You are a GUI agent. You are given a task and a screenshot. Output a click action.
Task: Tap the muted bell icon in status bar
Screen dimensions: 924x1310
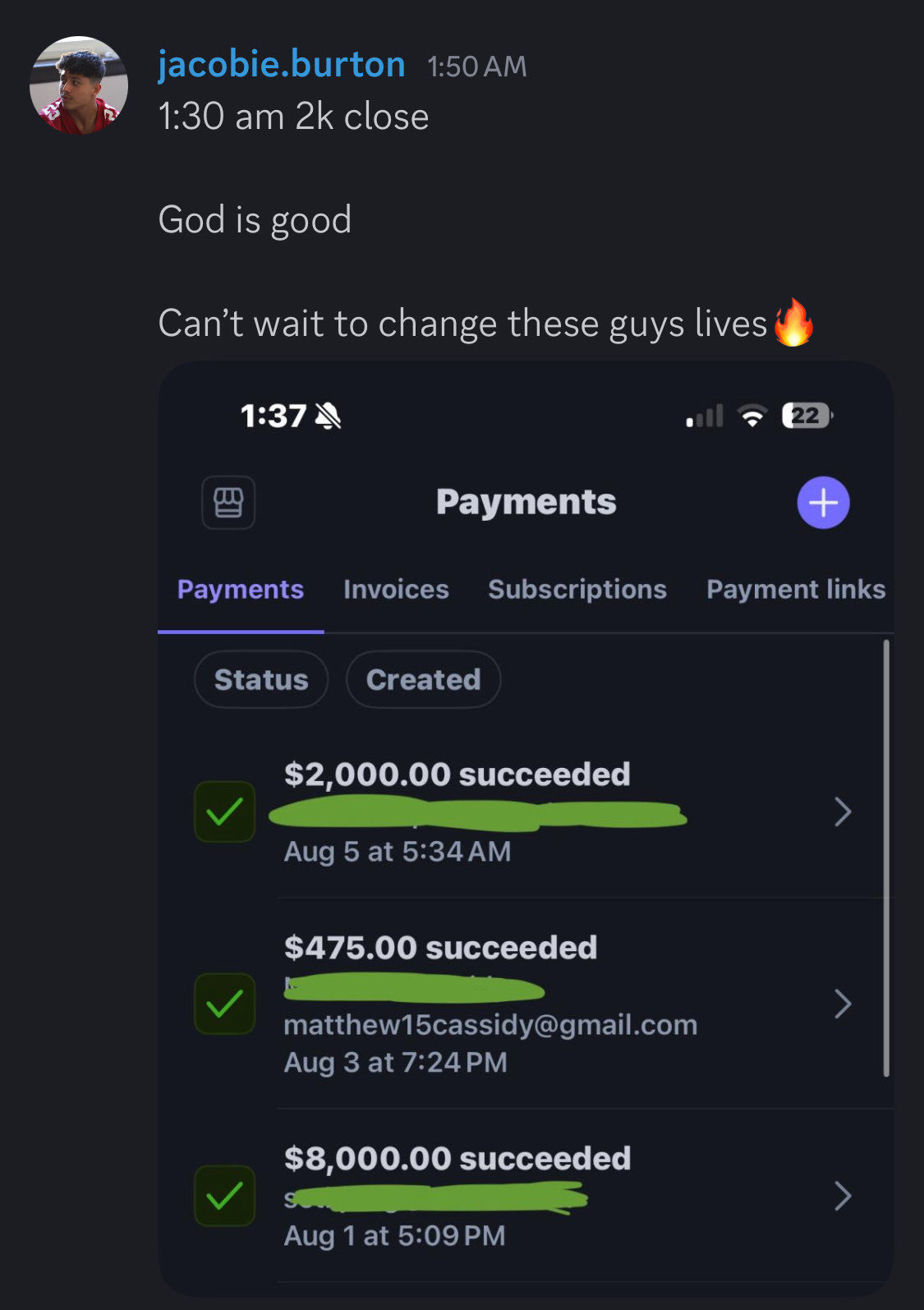(329, 416)
